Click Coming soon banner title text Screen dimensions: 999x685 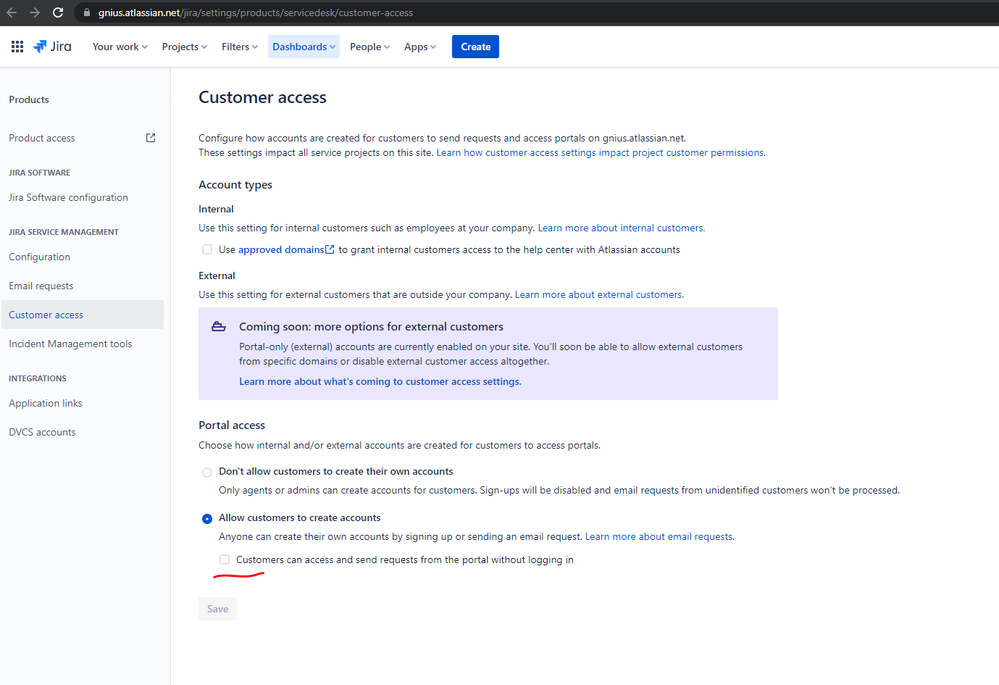pos(371,327)
